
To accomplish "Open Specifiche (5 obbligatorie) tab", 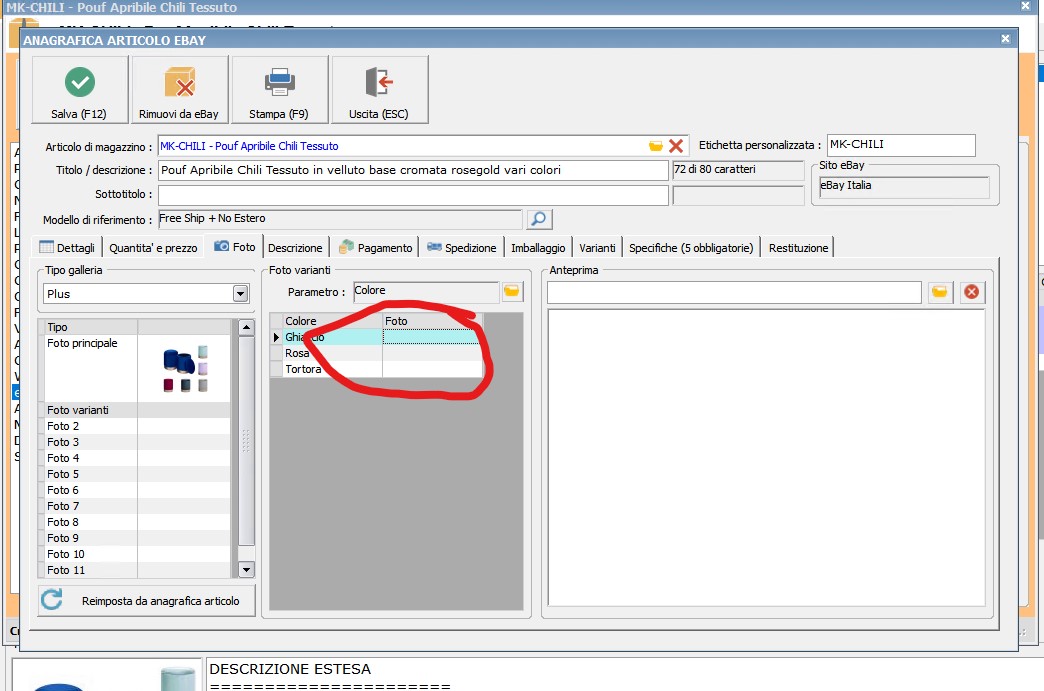I will click(x=691, y=248).
